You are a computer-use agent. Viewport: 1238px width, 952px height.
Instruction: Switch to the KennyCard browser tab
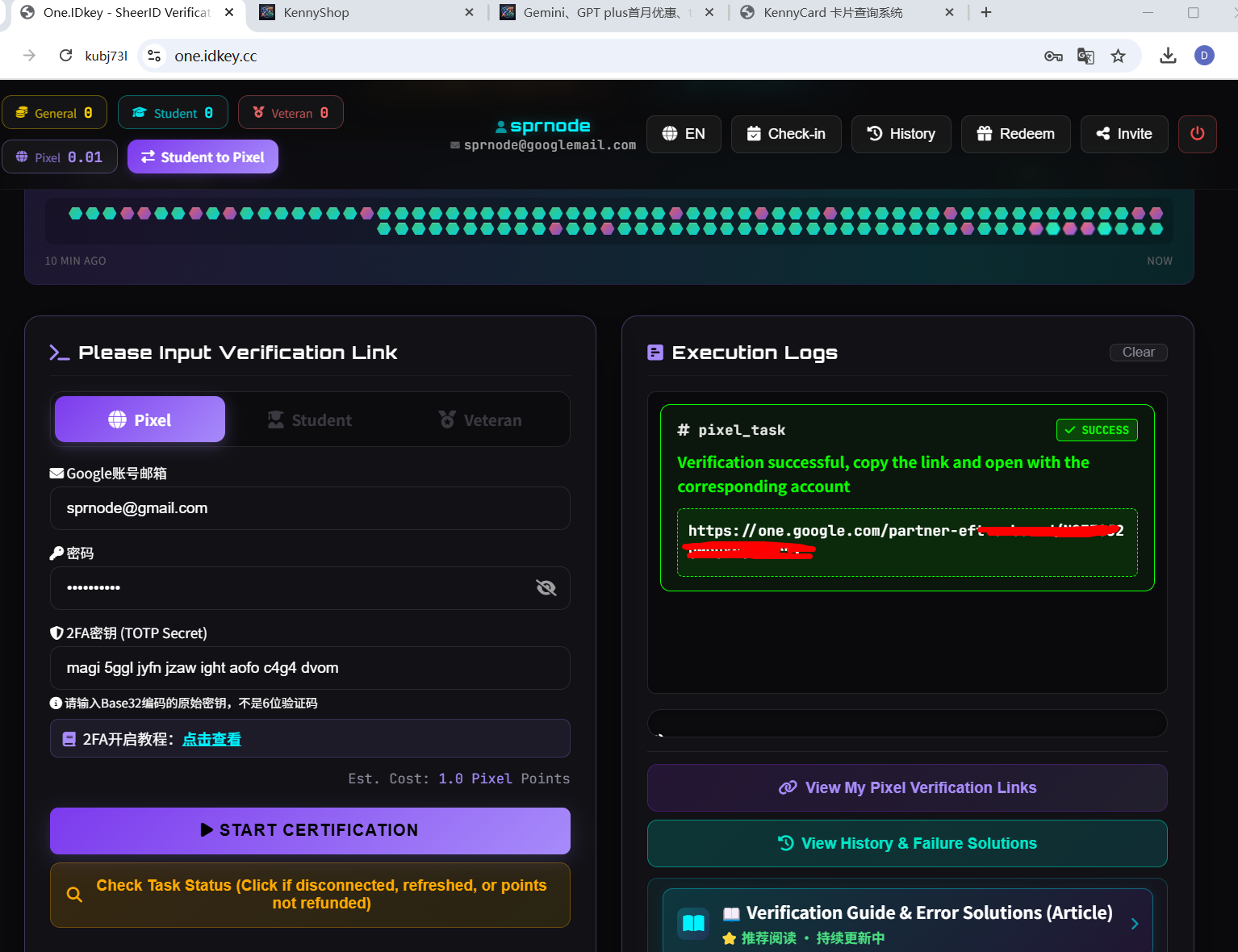848,12
